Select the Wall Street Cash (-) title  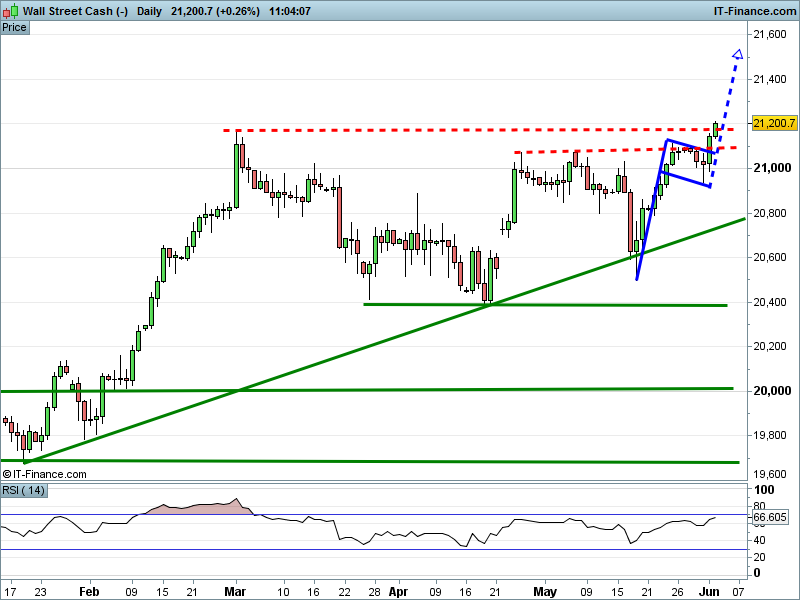pyautogui.click(x=76, y=11)
